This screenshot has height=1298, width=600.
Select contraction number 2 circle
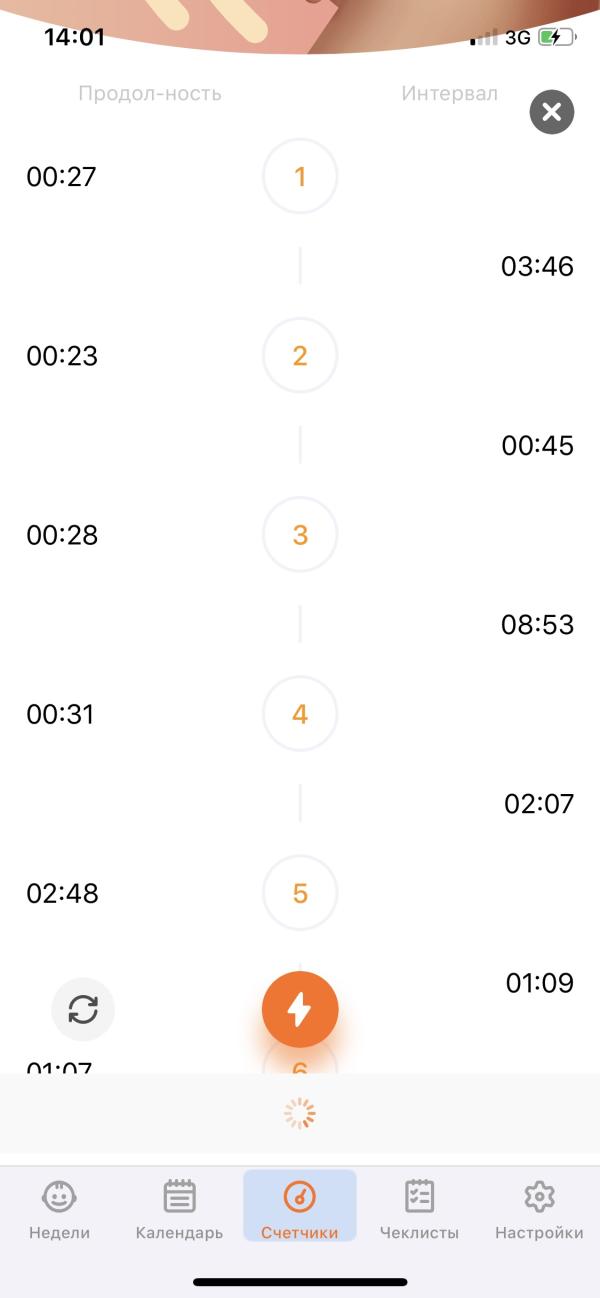pyautogui.click(x=300, y=356)
